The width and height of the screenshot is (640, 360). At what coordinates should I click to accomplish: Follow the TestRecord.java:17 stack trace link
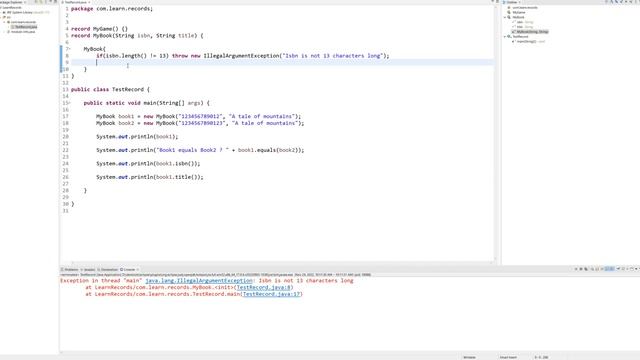(x=271, y=294)
